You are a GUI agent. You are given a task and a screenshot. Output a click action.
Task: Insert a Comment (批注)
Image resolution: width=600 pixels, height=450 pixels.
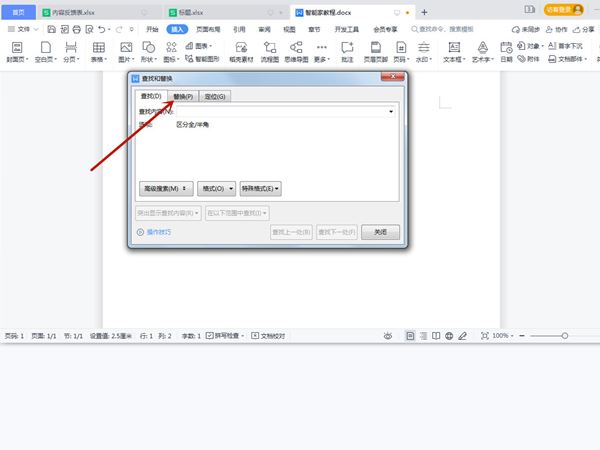click(x=347, y=52)
